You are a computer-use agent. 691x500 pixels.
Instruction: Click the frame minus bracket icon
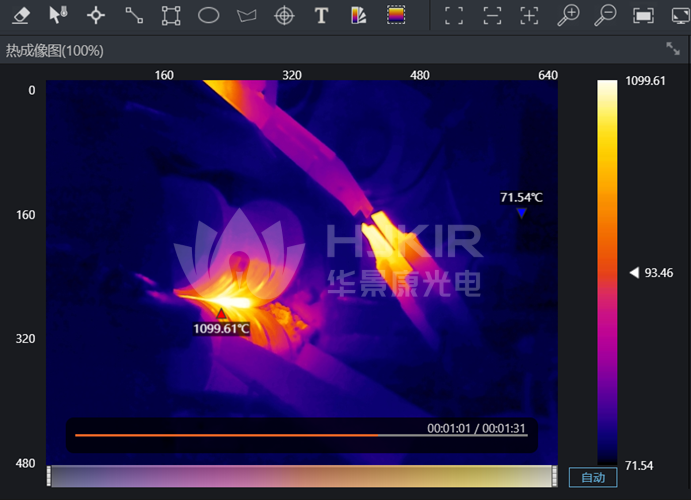(492, 16)
